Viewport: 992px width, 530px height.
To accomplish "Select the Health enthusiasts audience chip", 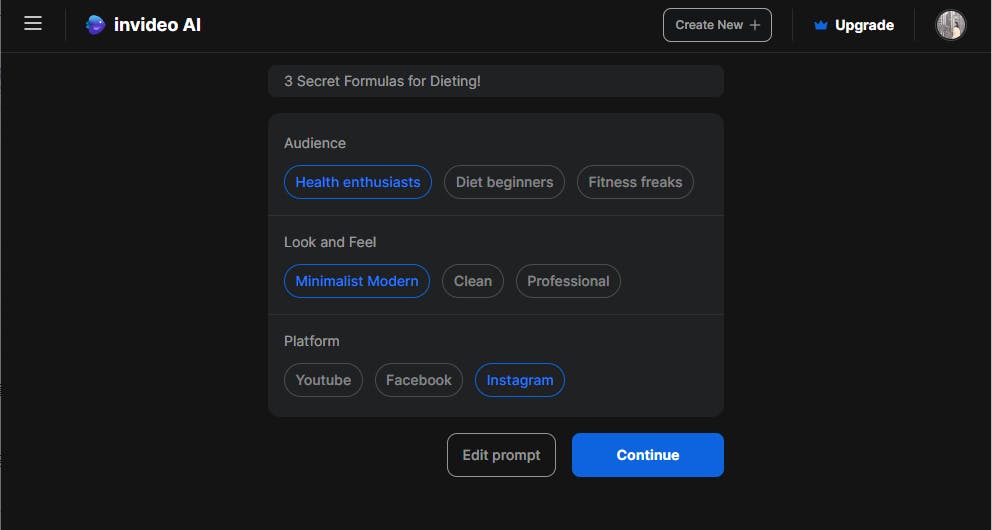I will click(x=358, y=182).
